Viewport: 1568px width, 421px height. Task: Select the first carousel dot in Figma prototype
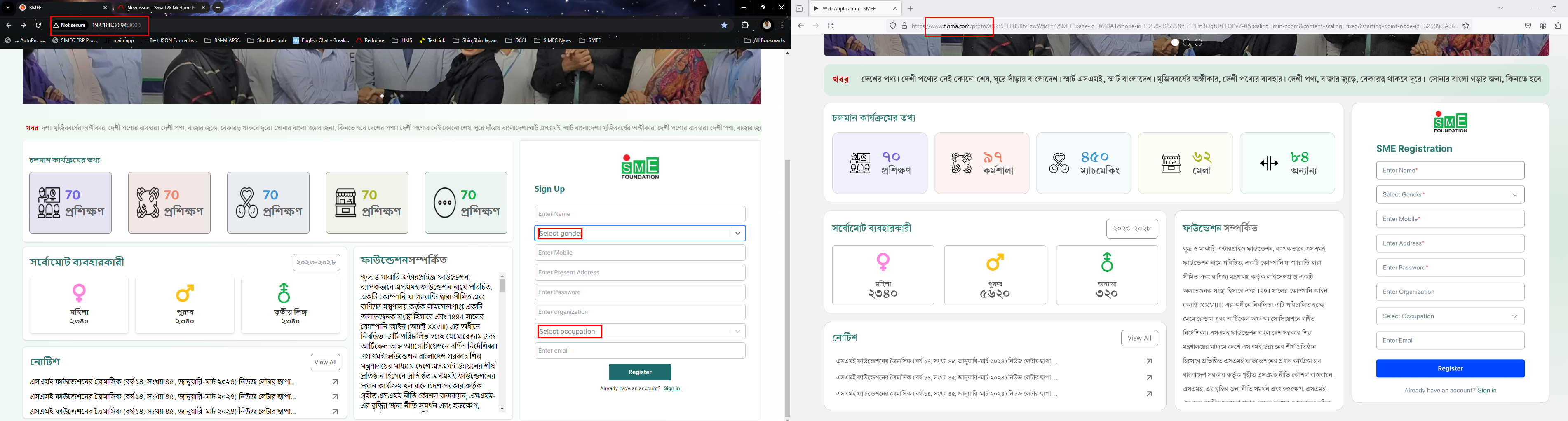1175,42
